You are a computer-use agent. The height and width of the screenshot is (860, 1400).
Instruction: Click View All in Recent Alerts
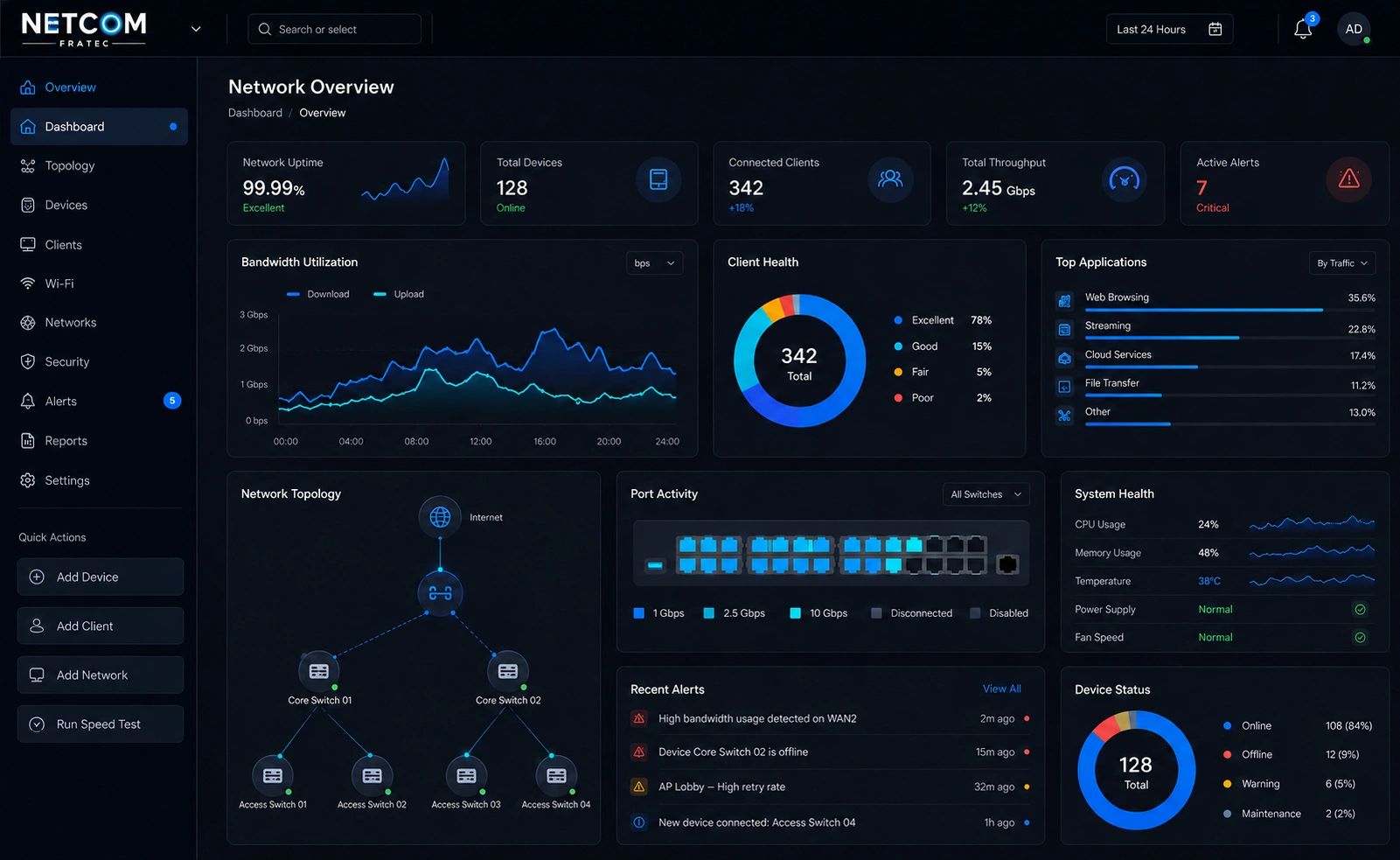[x=1001, y=689]
